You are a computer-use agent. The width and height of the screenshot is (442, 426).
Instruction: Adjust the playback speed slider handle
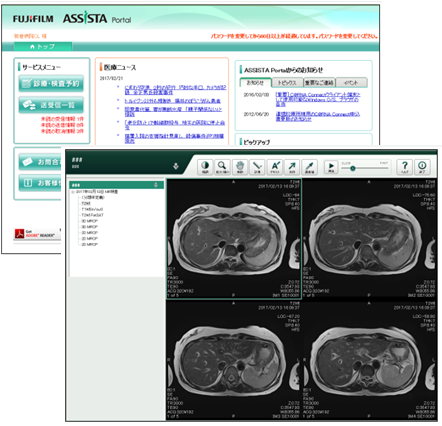tap(353, 169)
